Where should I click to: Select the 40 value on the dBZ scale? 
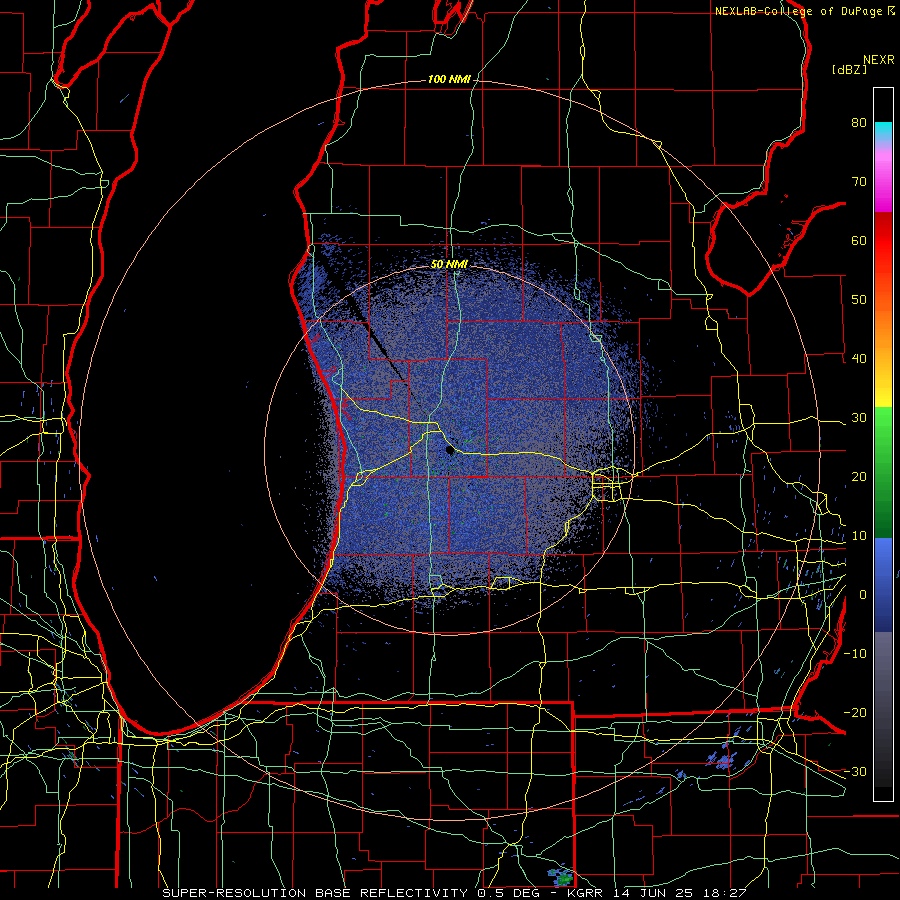[x=859, y=359]
